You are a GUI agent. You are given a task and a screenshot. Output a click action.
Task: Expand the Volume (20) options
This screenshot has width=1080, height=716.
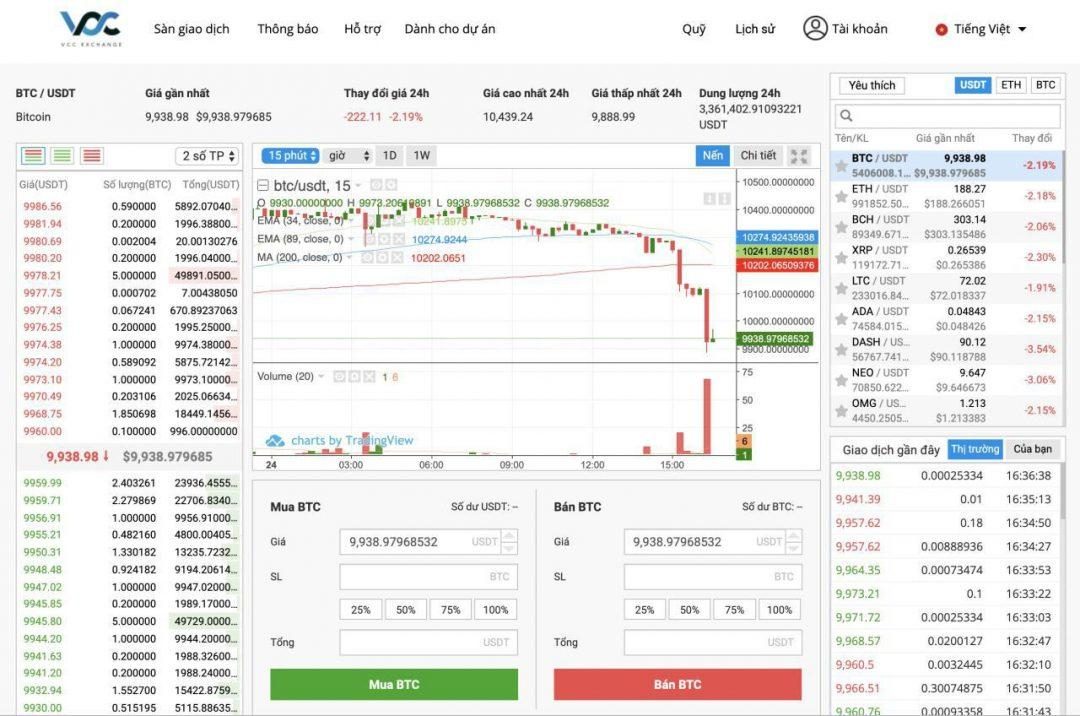coord(322,377)
